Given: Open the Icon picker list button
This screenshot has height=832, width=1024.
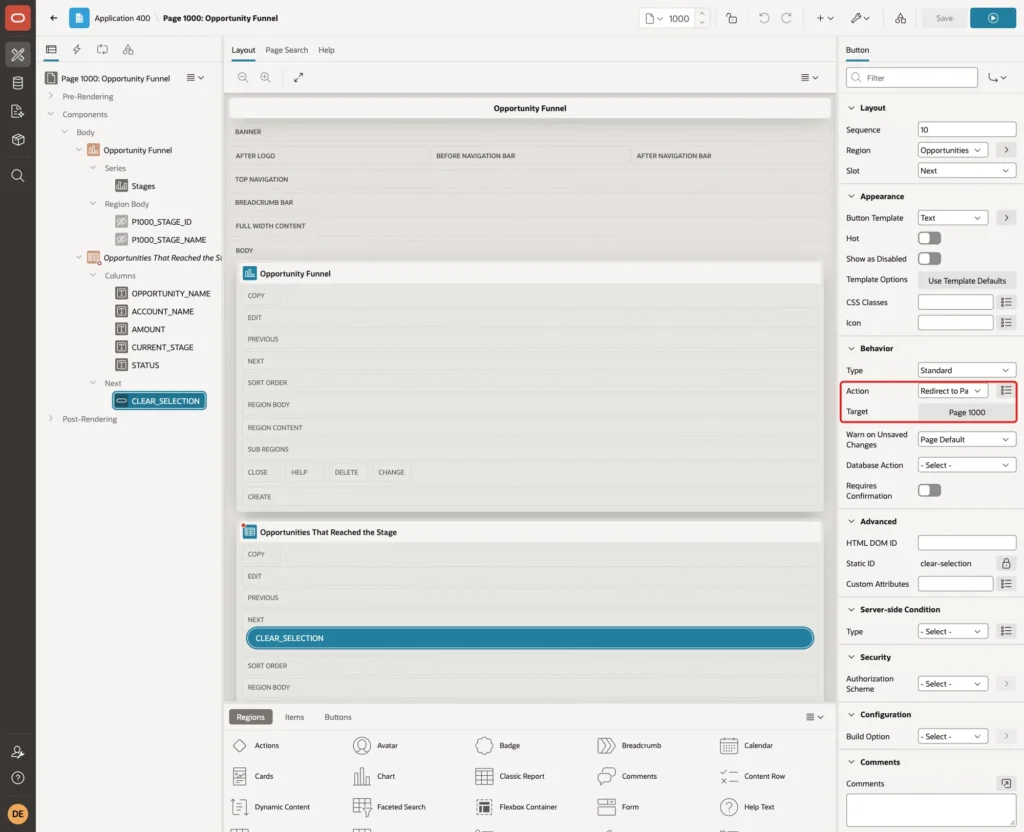Looking at the screenshot, I should [x=1006, y=323].
